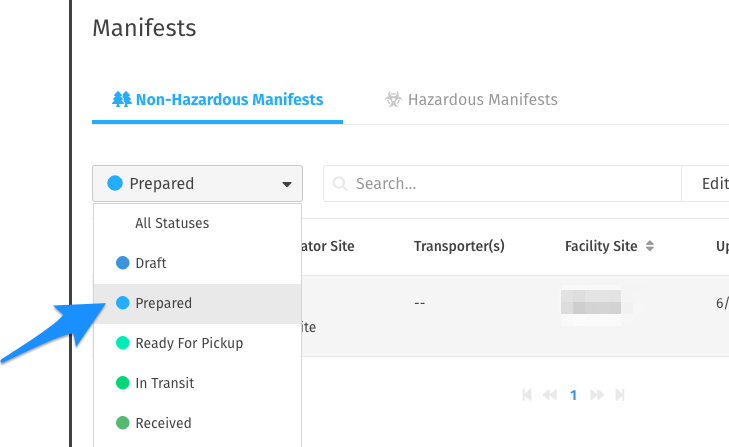Pick the In Transit status
Screen dimensions: 729x447
(x=165, y=384)
